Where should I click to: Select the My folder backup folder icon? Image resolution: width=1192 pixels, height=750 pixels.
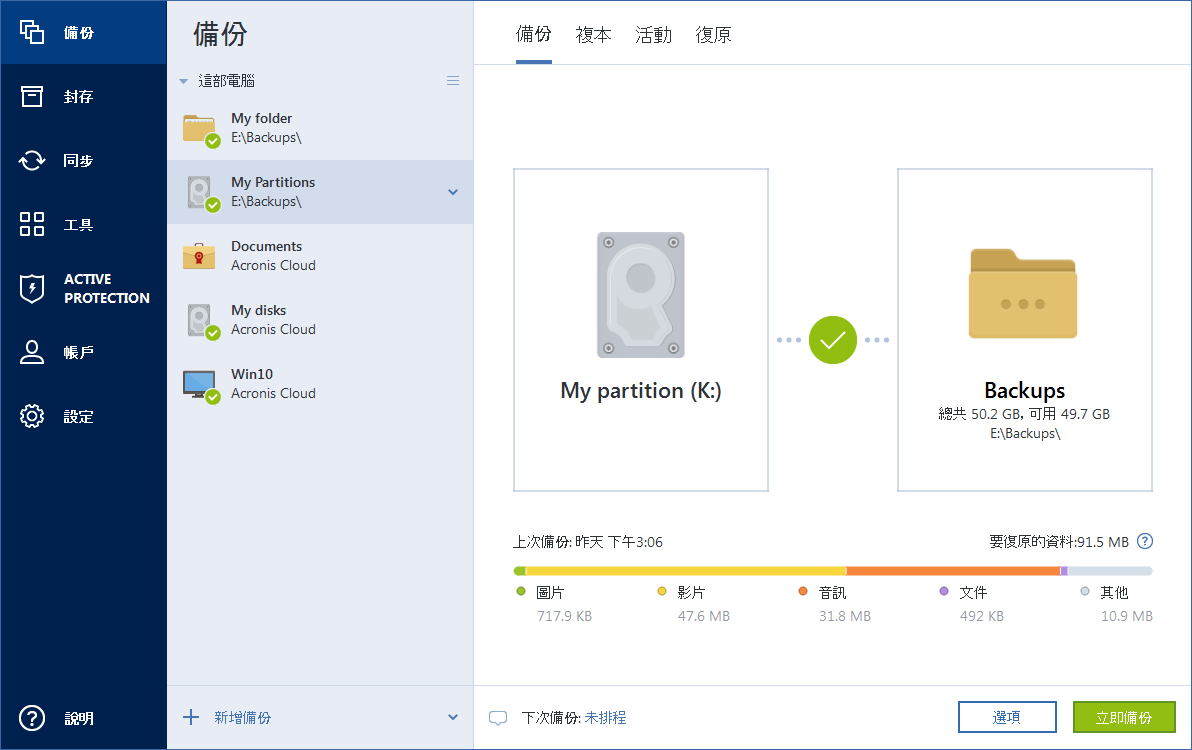pyautogui.click(x=201, y=130)
